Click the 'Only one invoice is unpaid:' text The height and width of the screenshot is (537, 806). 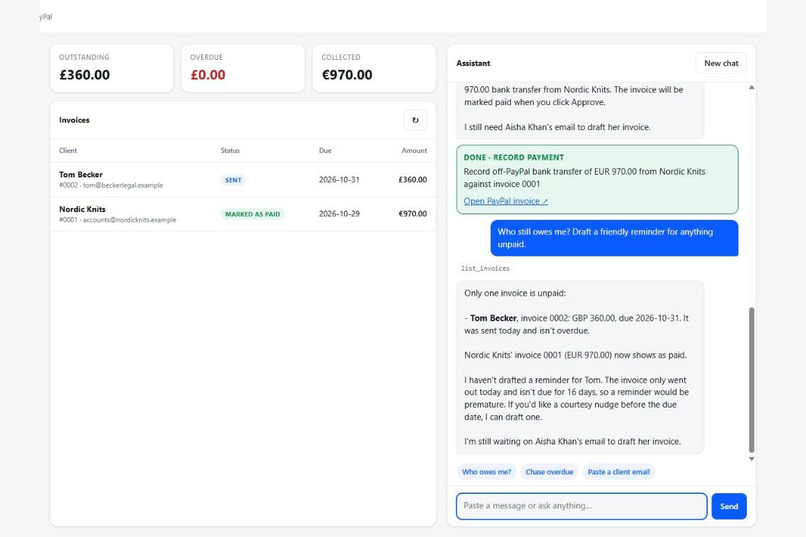tap(515, 293)
